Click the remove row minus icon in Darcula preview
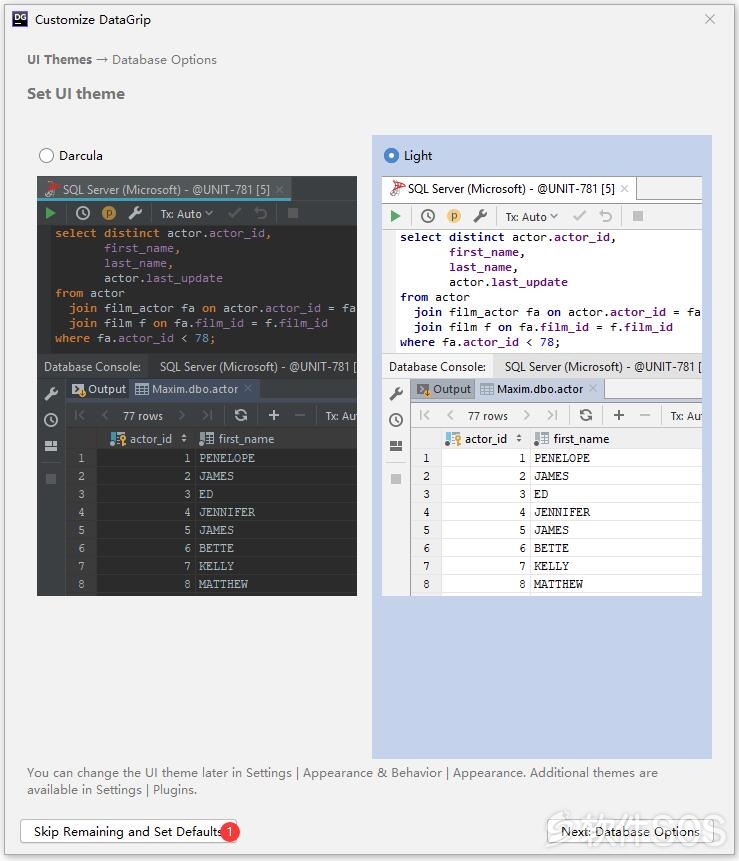 [x=300, y=415]
